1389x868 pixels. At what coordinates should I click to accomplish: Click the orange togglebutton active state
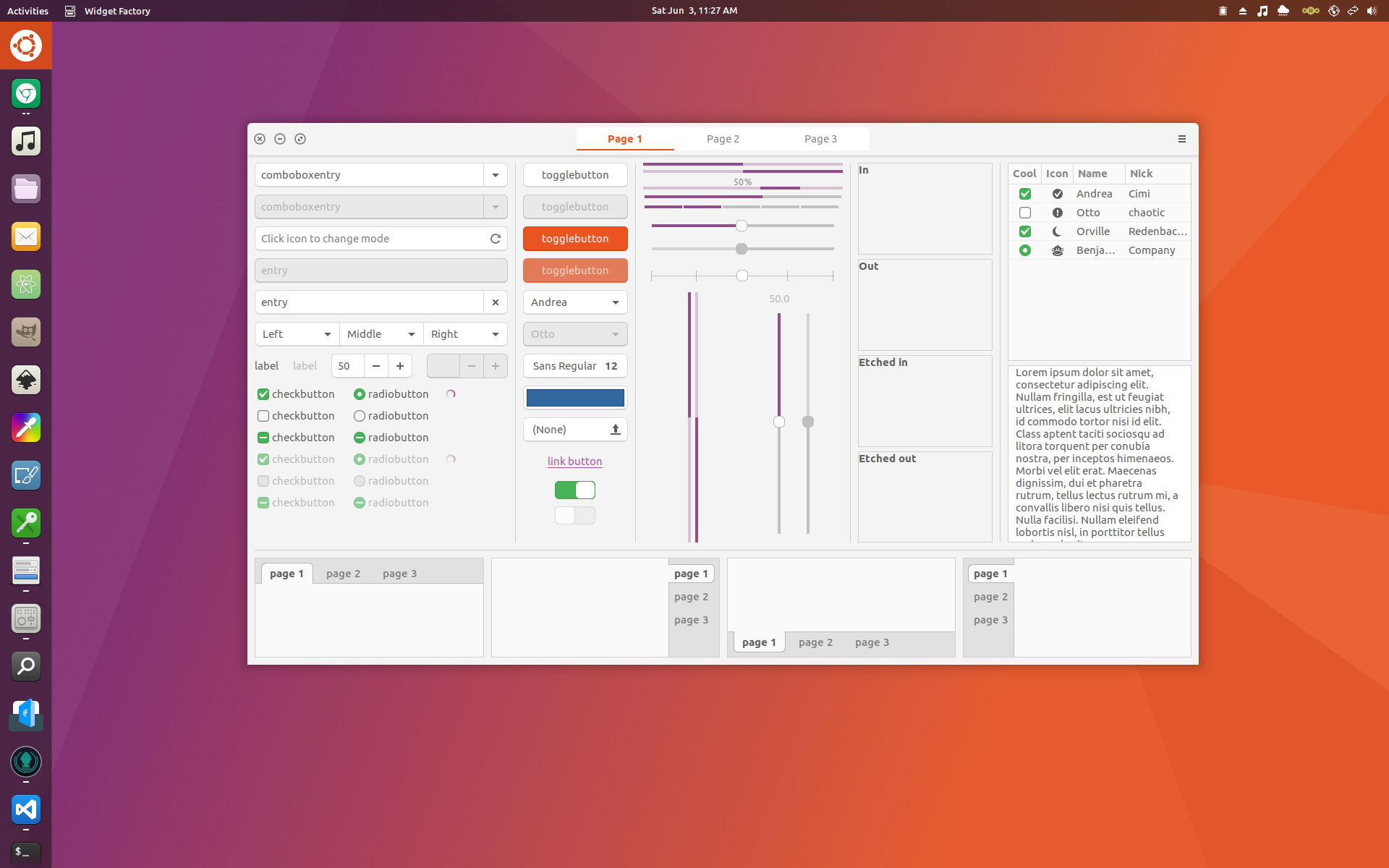(x=575, y=238)
